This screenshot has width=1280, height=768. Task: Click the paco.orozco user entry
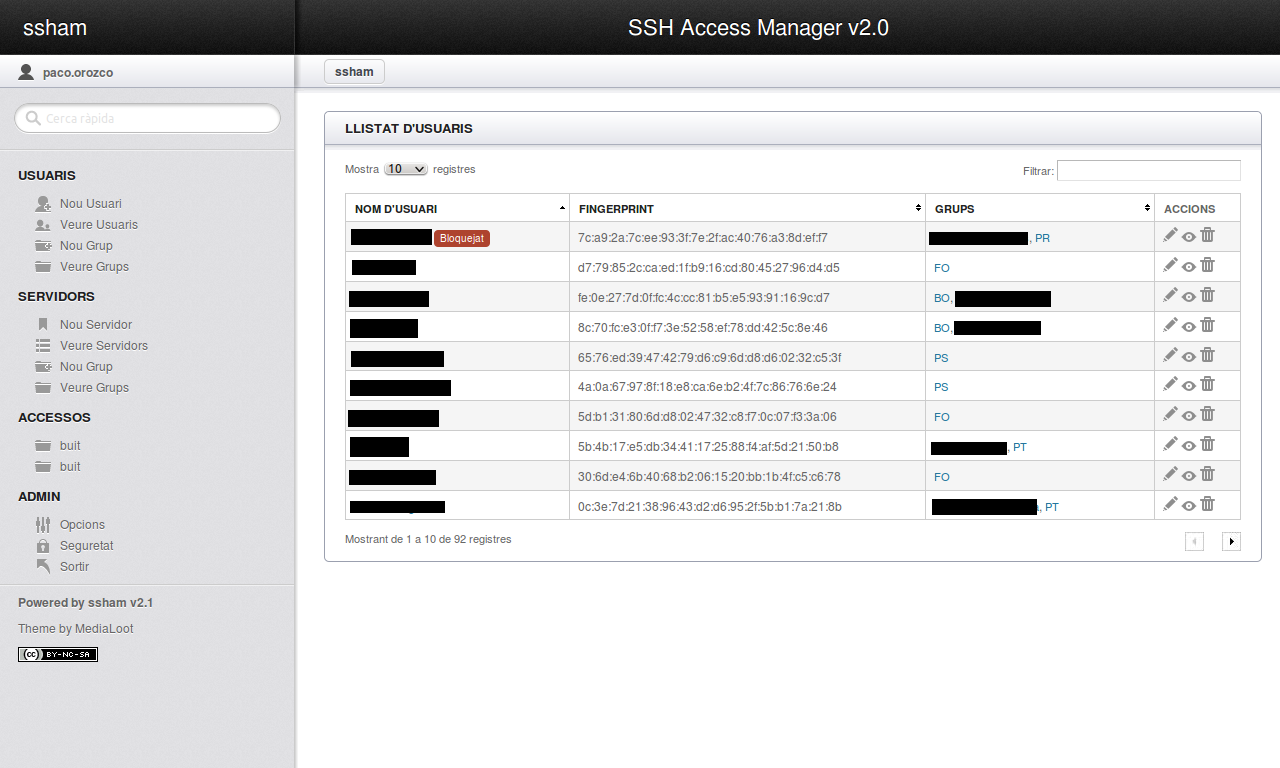tap(75, 72)
